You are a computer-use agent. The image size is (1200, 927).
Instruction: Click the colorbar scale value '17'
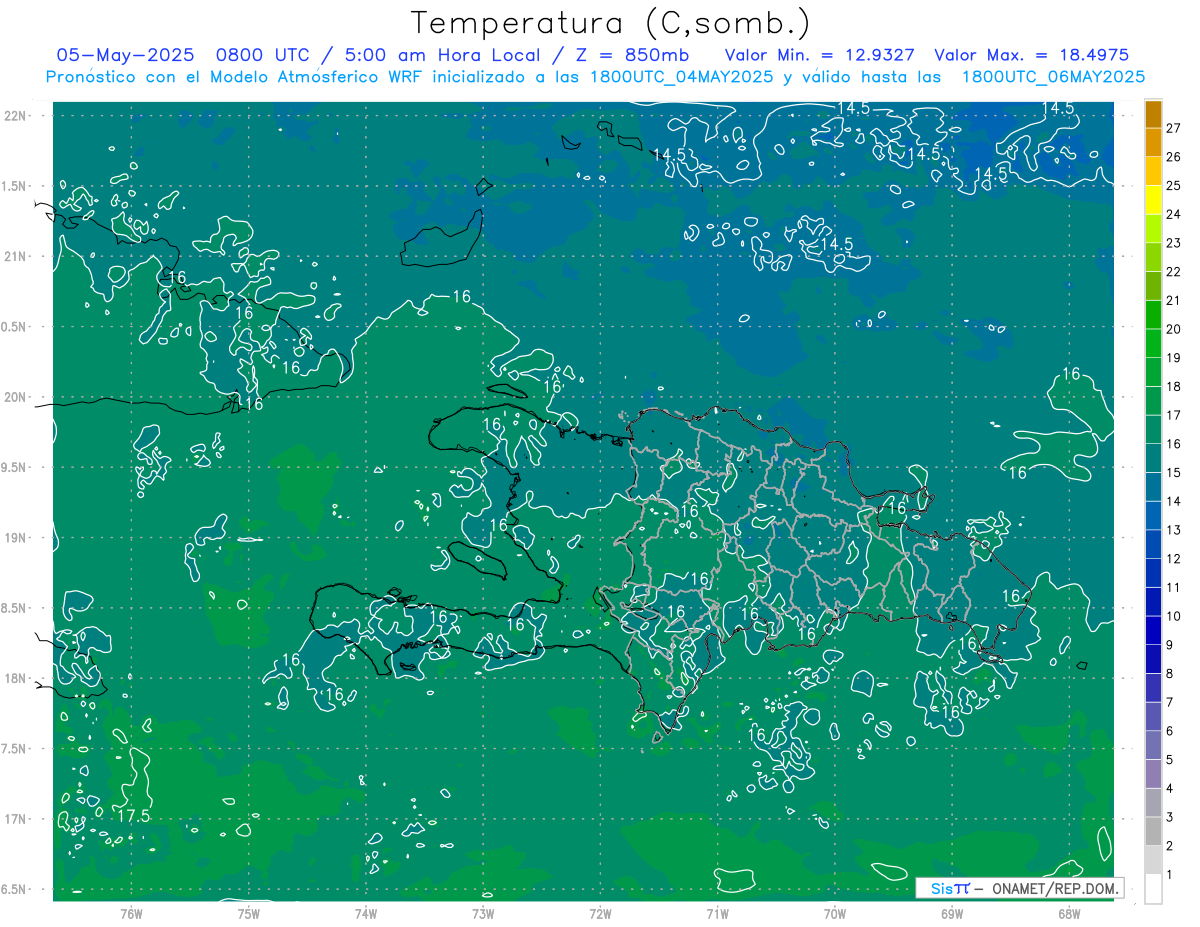tap(1174, 415)
